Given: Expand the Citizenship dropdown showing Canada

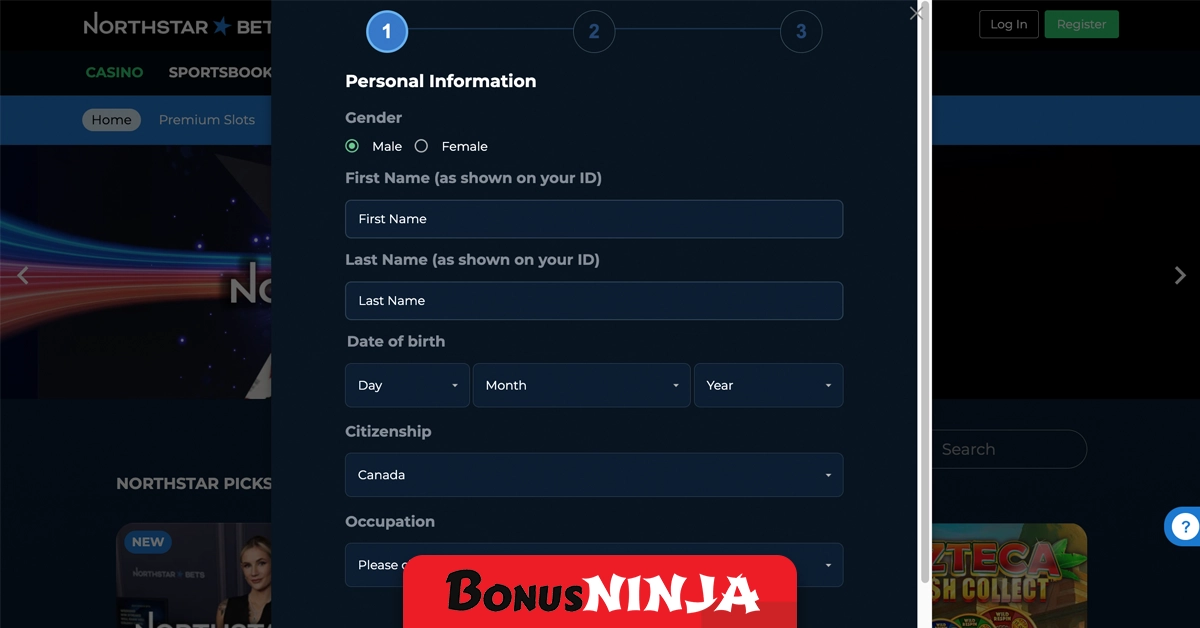Looking at the screenshot, I should pos(594,475).
